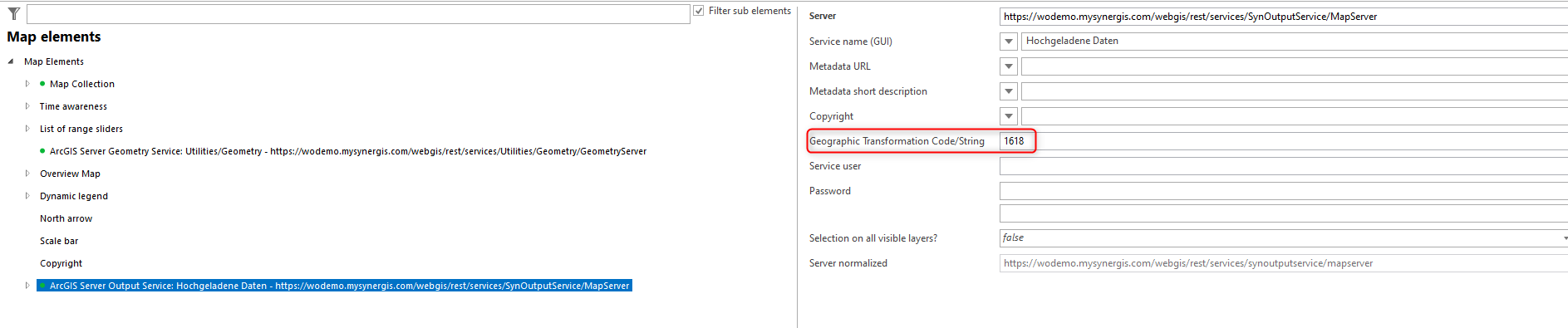This screenshot has height=328, width=1568.
Task: Click the Copyright property input field
Action: 1295,116
